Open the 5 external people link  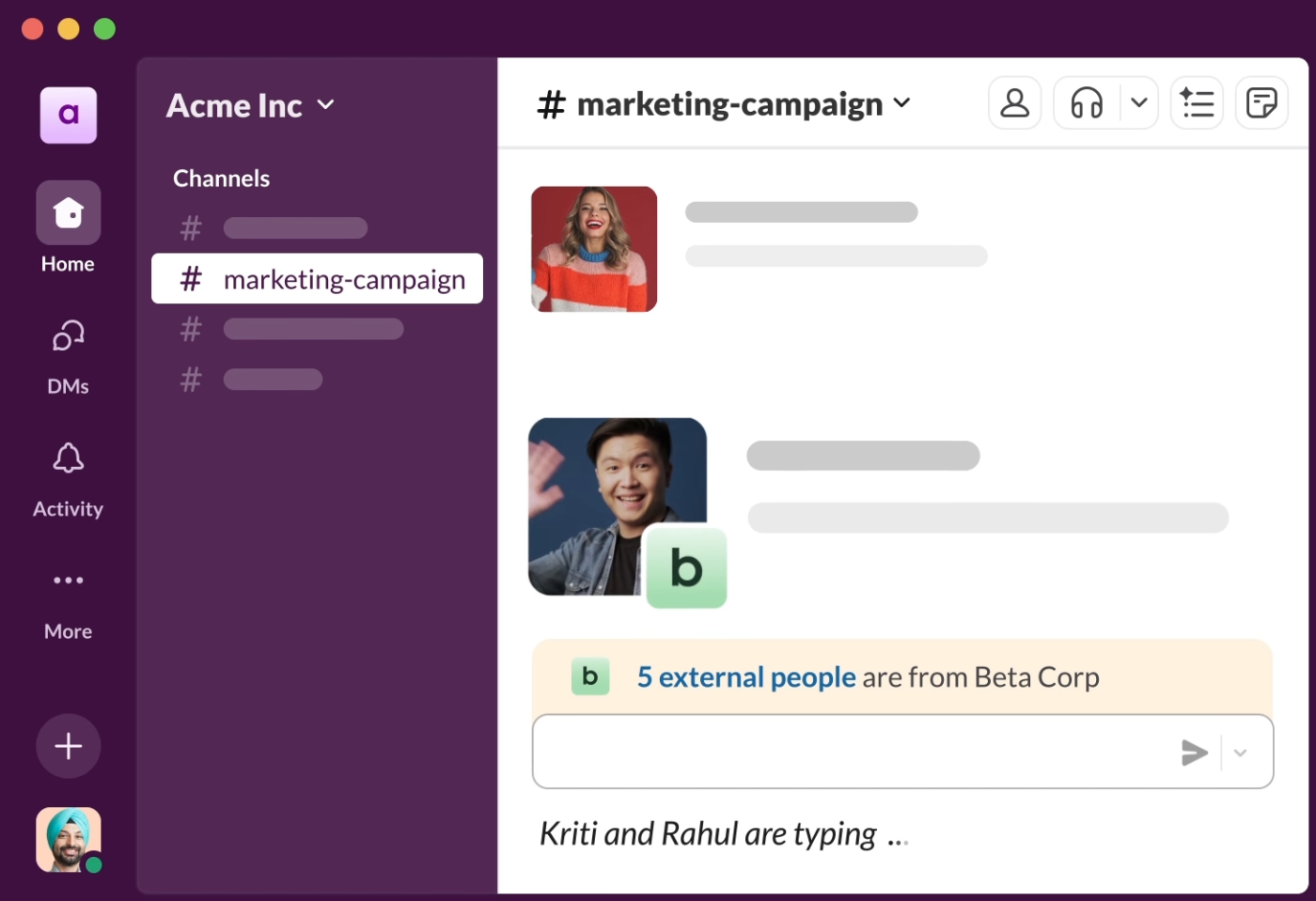pos(746,676)
